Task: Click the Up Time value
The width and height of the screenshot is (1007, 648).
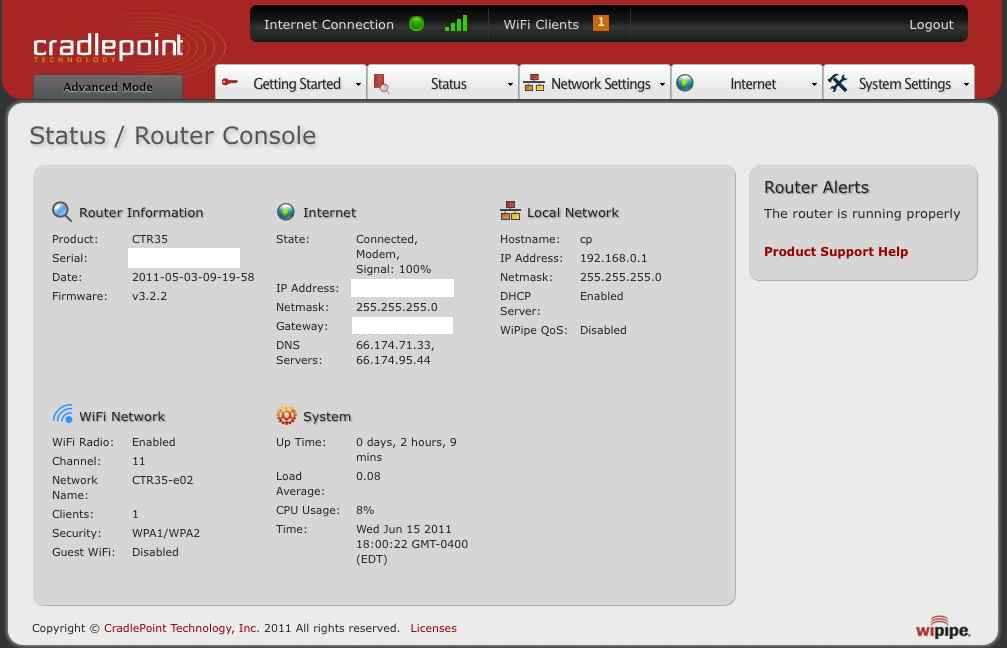Action: click(x=406, y=450)
